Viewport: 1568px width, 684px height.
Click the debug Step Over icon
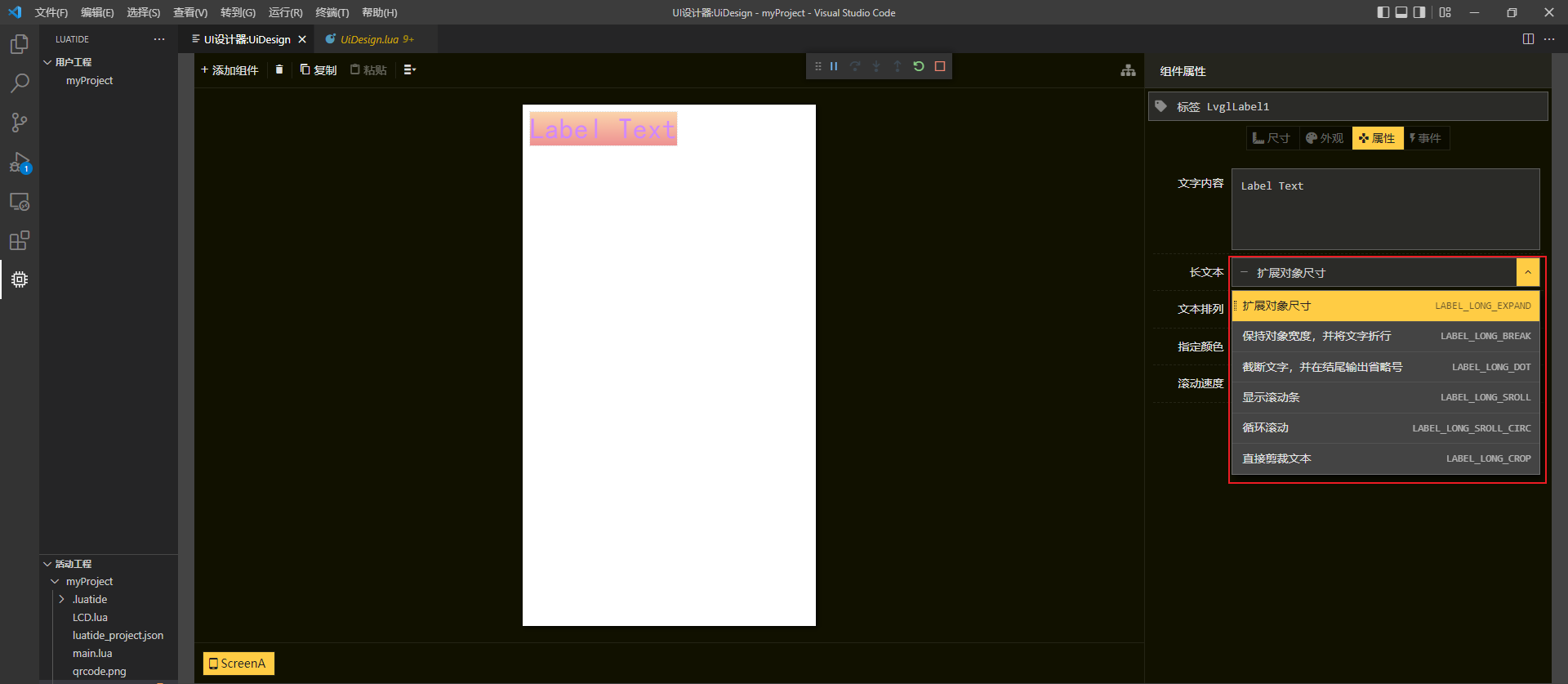point(855,66)
